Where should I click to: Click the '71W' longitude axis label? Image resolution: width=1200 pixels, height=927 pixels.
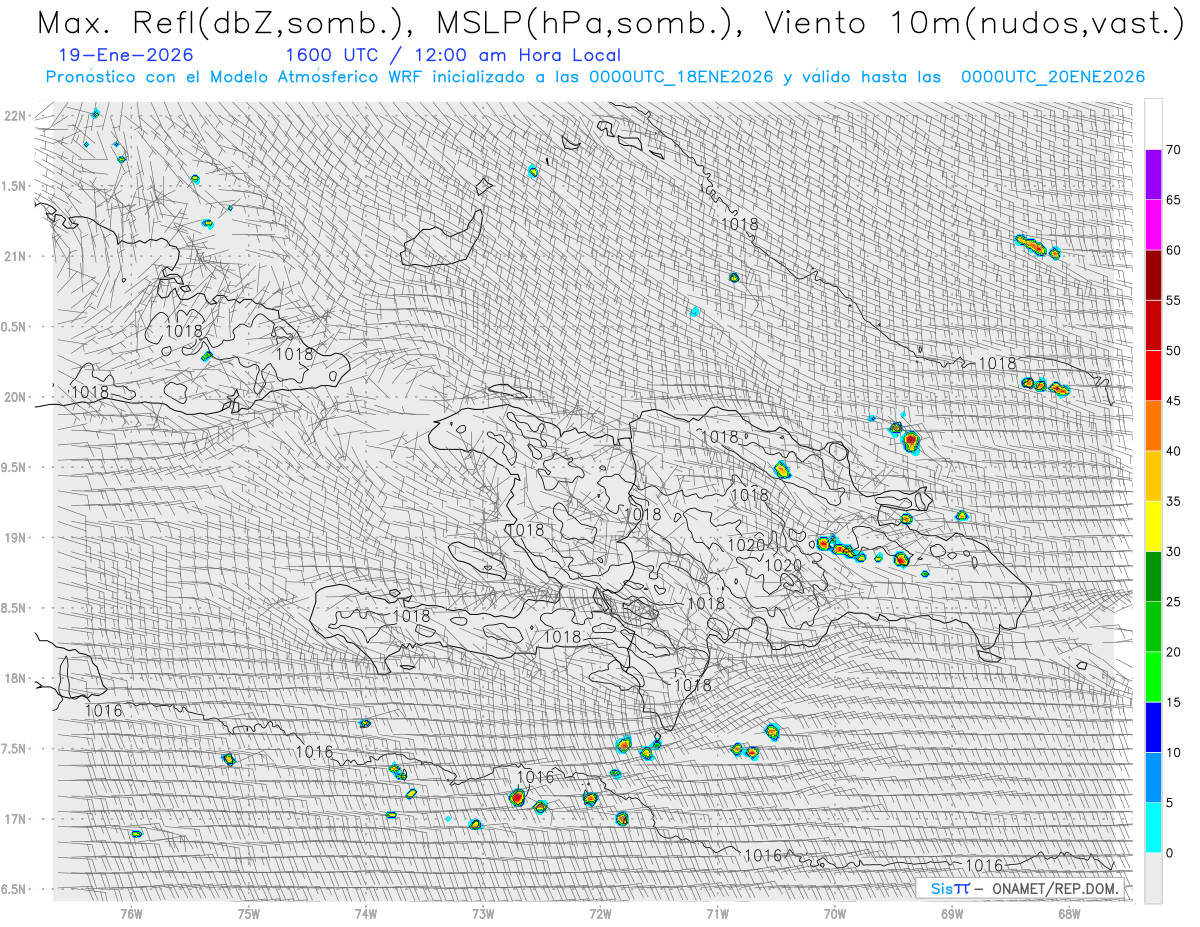(x=717, y=913)
